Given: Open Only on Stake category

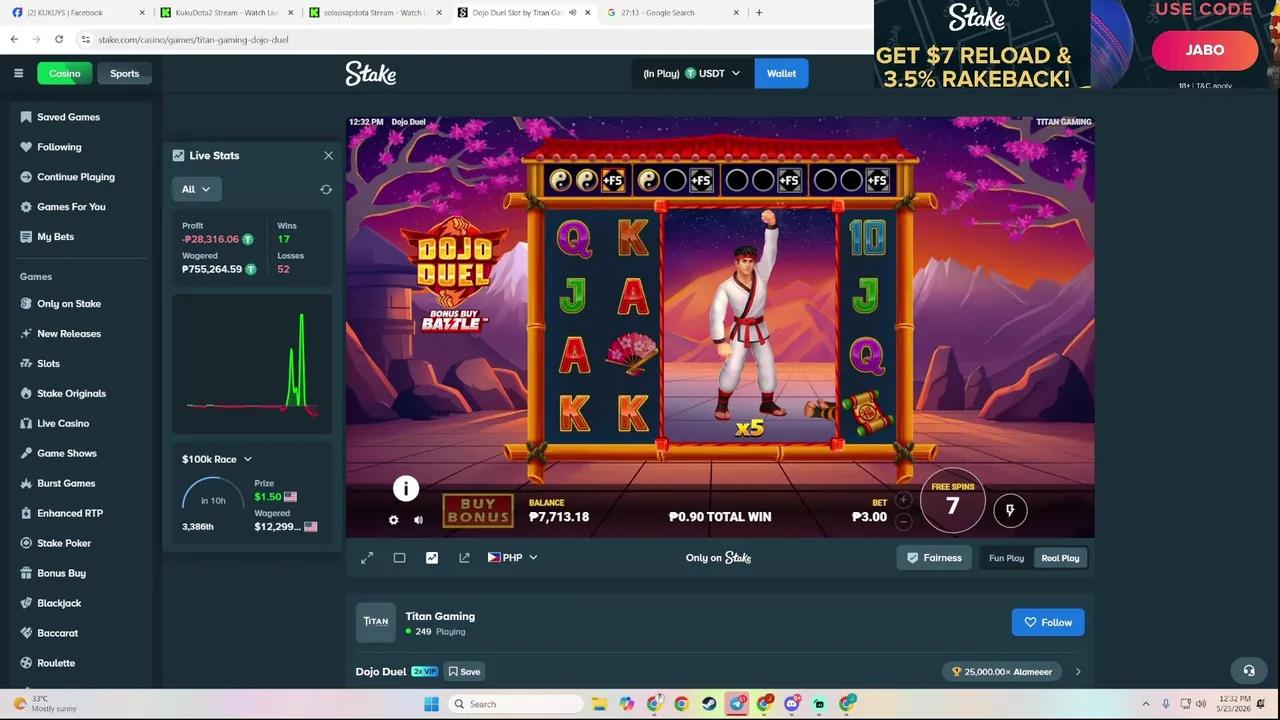Looking at the screenshot, I should tap(69, 304).
